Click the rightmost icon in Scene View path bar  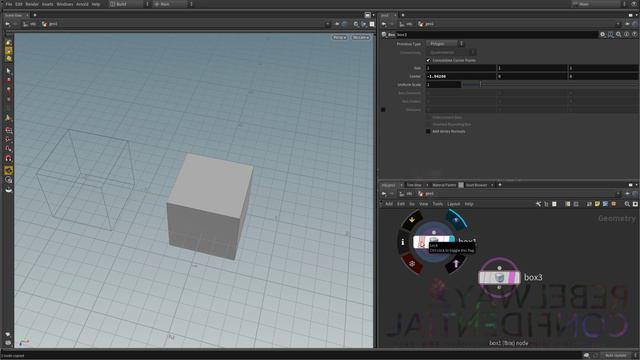372,24
